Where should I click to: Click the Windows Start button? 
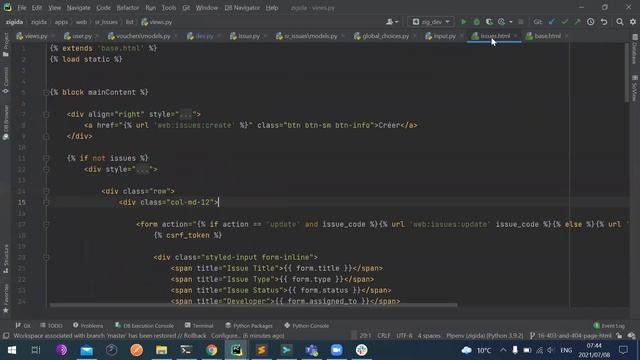[x=12, y=350]
